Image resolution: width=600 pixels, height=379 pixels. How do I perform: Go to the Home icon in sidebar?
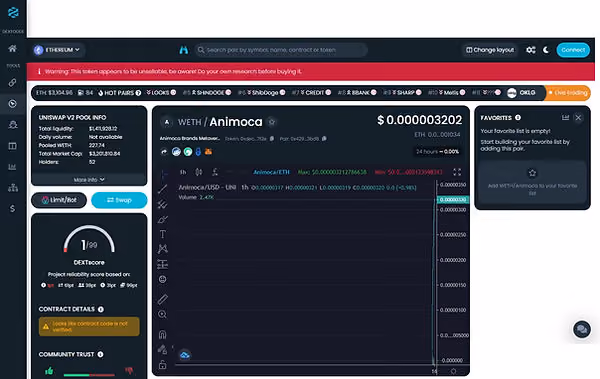(13, 48)
